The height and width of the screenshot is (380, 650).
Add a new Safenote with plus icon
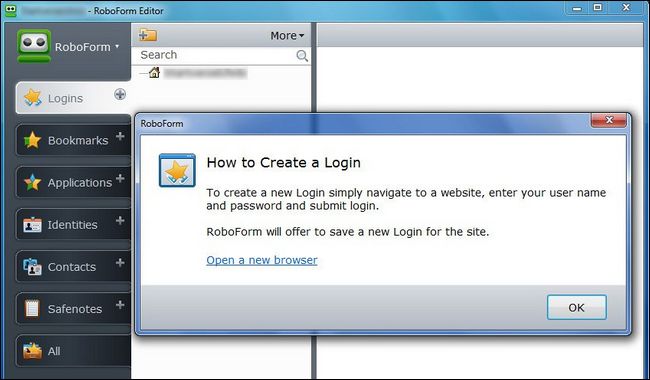pyautogui.click(x=120, y=305)
